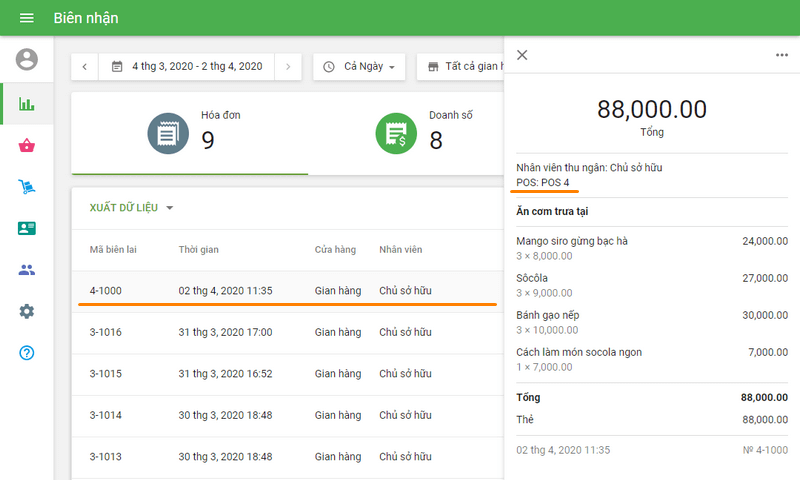Screen dimensions: 800x480
Task: Select the Hóa đơn tab
Action: [x=190, y=133]
